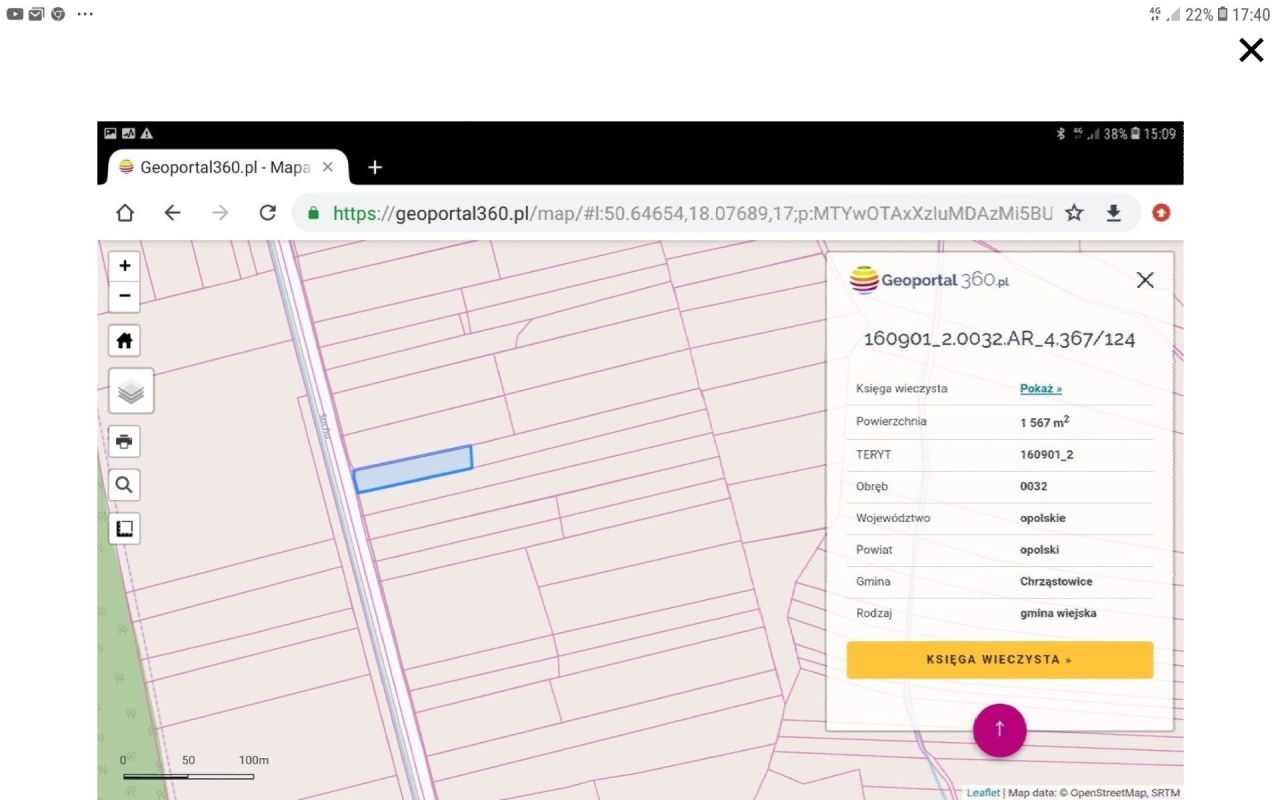Bookmark this page with star icon

click(1074, 213)
